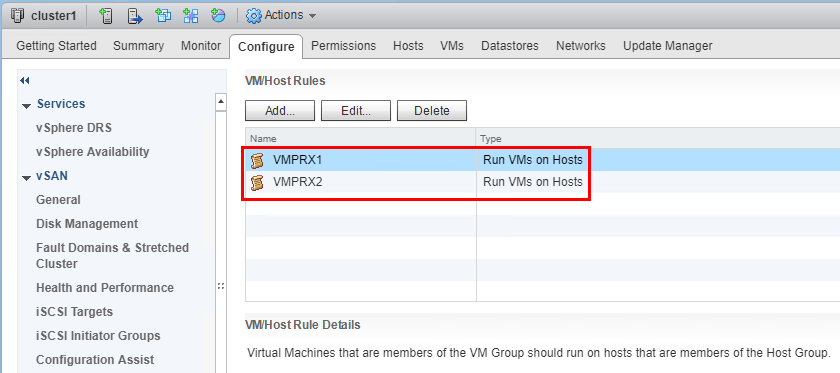
Task: Open the Update Manager tab
Action: tap(668, 46)
